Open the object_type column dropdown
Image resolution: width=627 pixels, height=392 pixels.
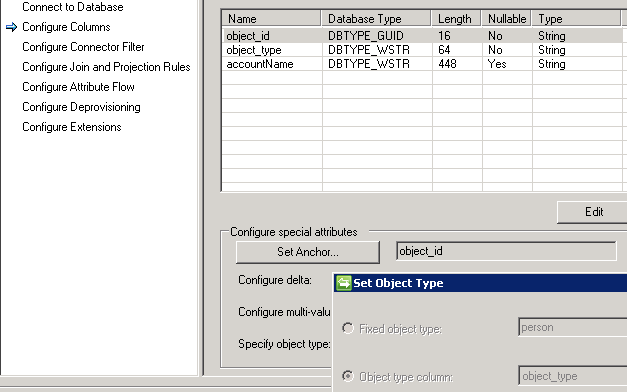[x=572, y=376]
